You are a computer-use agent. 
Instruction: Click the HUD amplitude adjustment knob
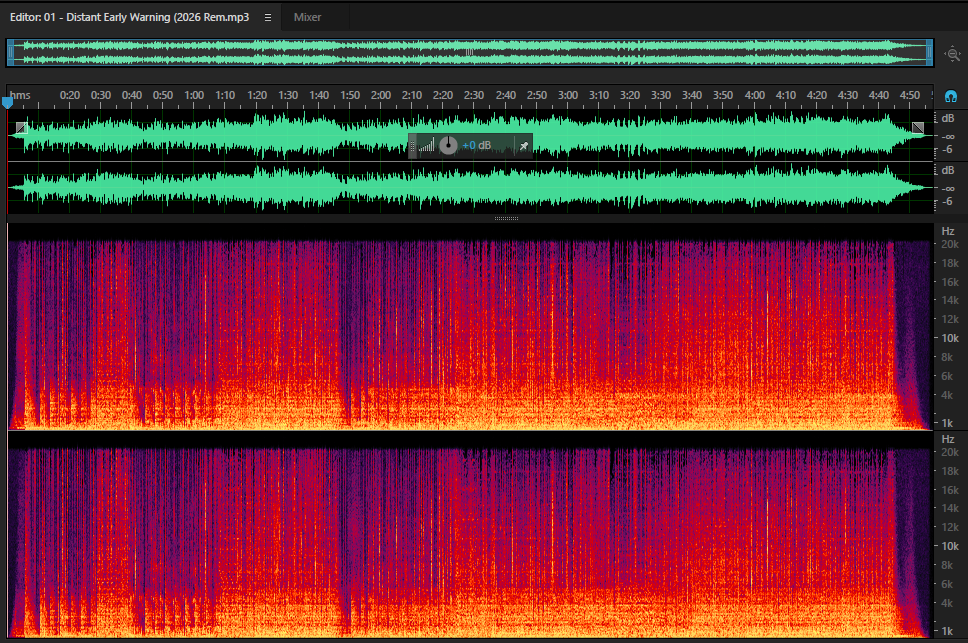tap(448, 146)
